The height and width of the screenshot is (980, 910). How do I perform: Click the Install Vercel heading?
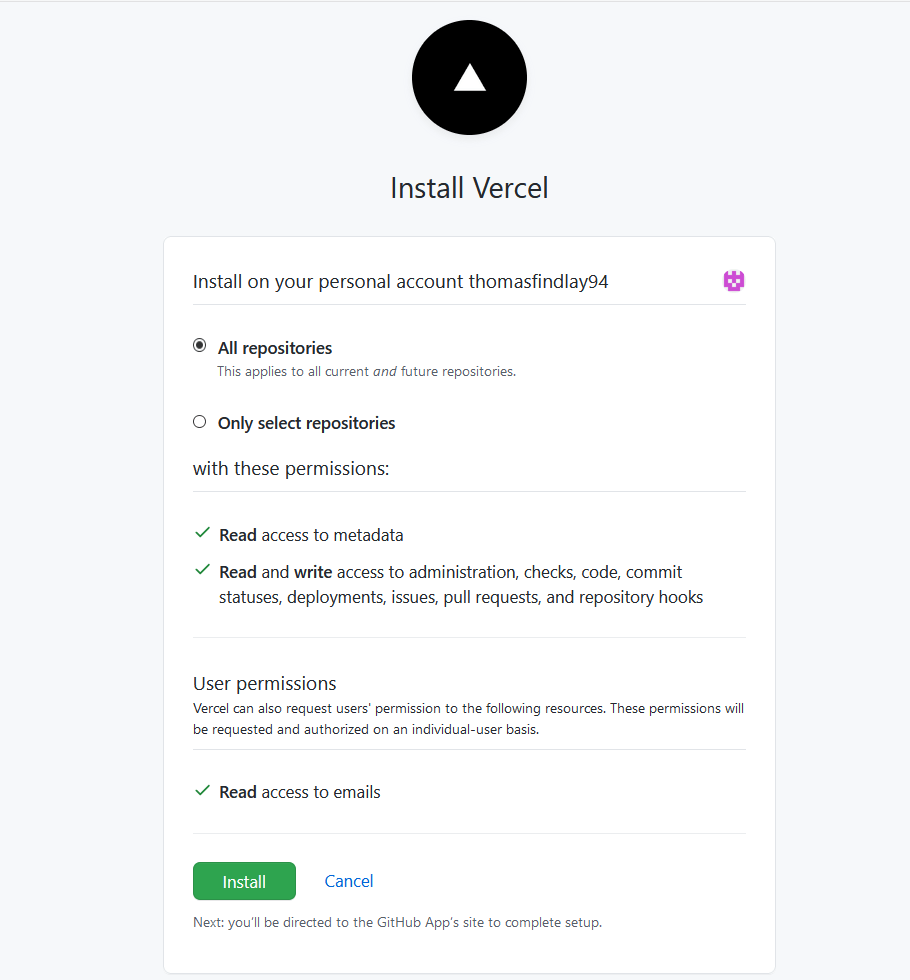[x=469, y=188]
